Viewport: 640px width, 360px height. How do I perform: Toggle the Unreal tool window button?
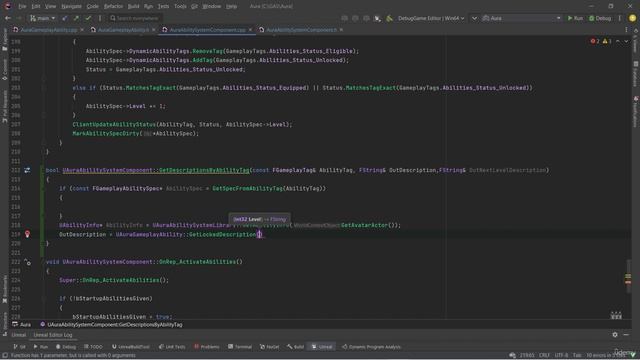(322, 347)
